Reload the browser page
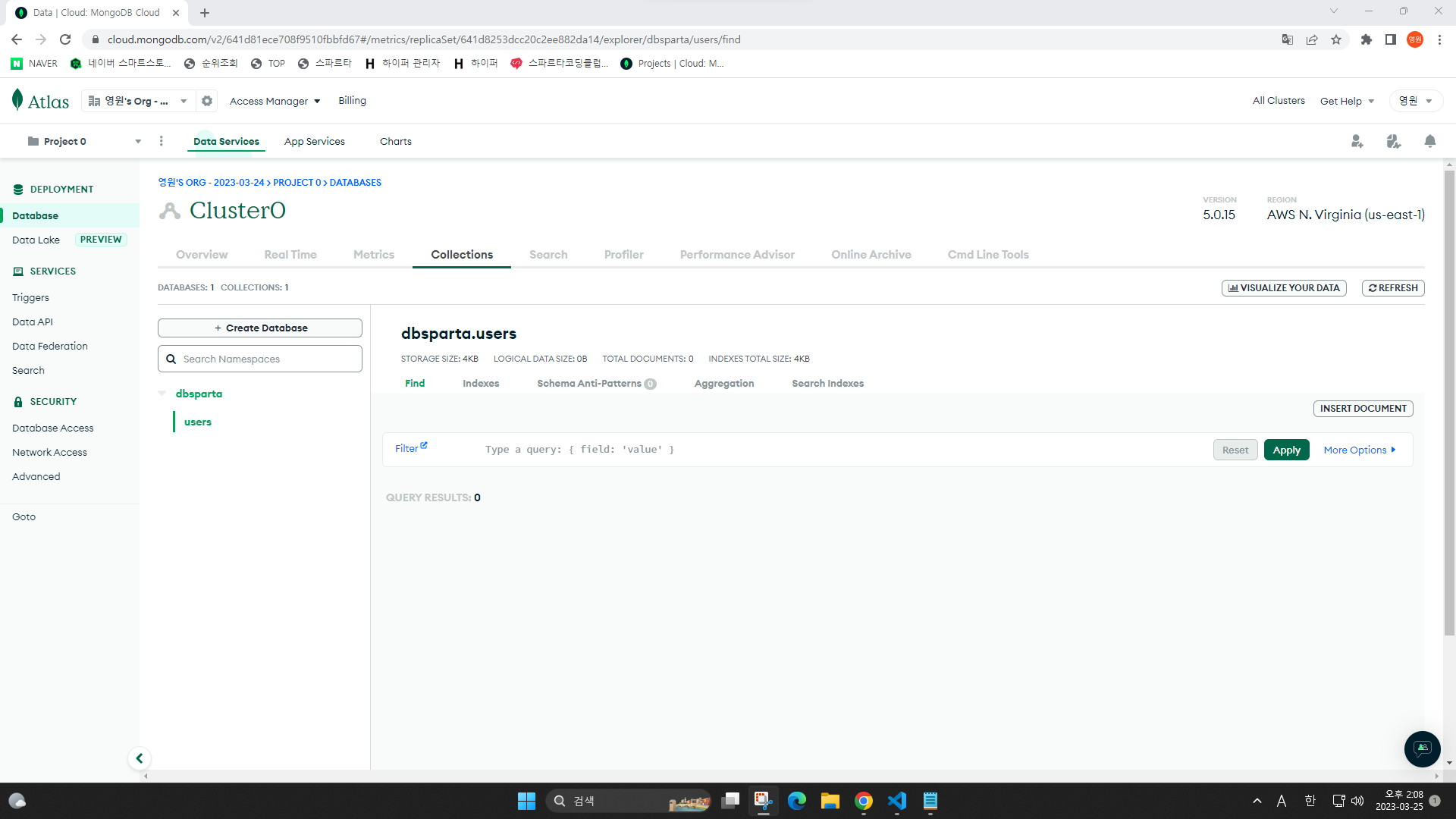Image resolution: width=1456 pixels, height=819 pixels. tap(65, 39)
